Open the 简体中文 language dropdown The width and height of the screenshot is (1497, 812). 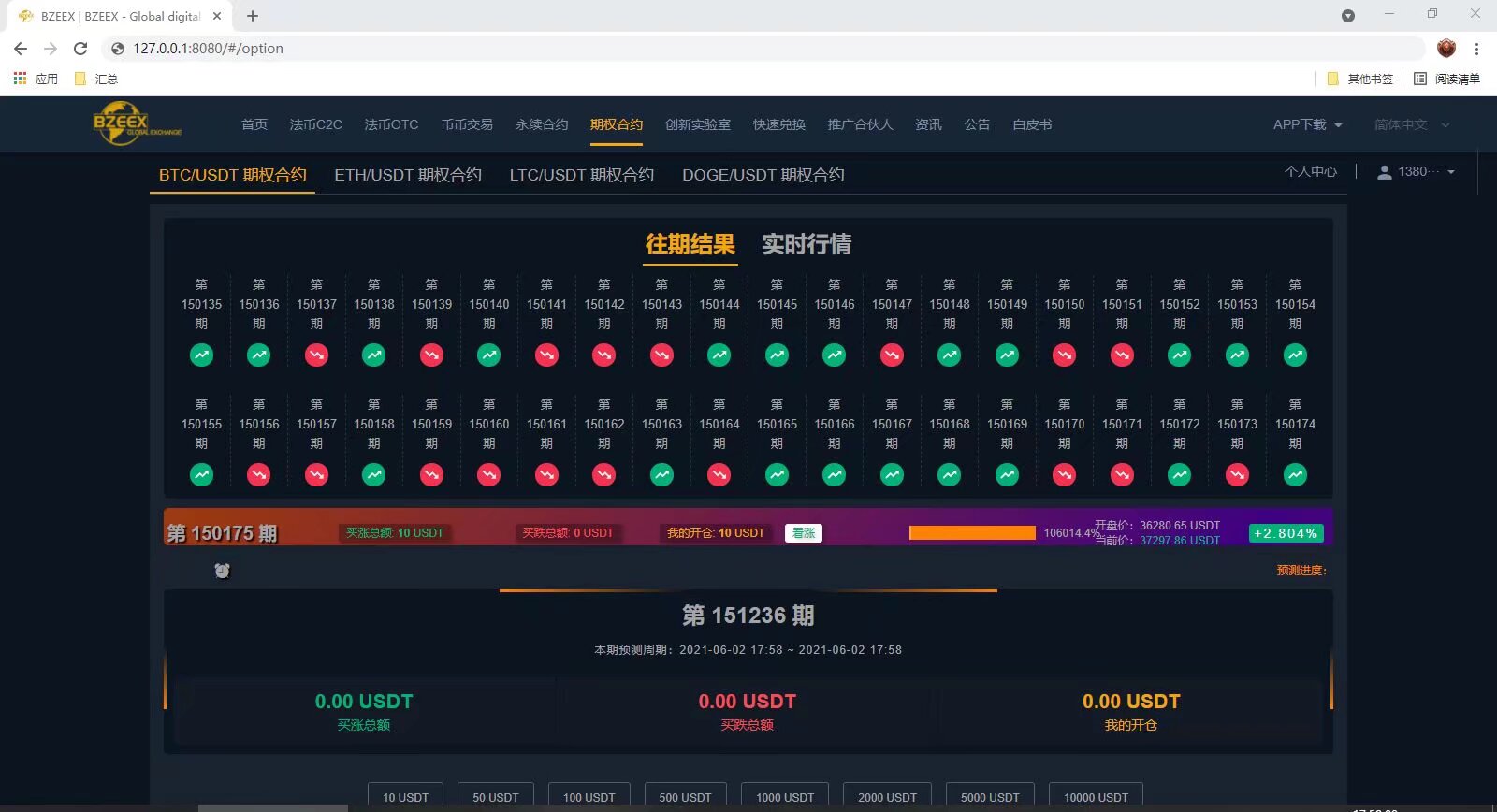click(x=1412, y=124)
